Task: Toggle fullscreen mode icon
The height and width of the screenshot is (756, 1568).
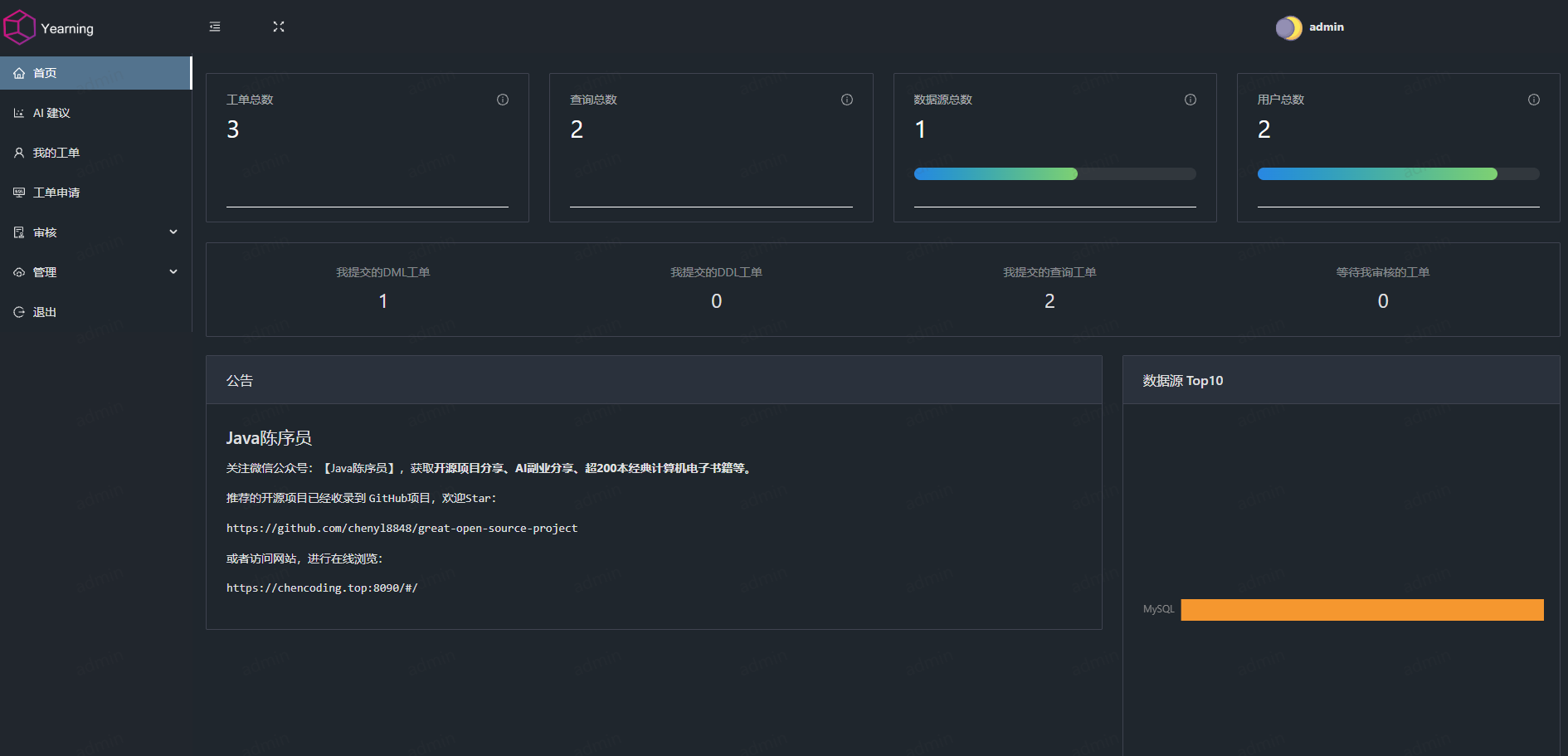Action: (x=279, y=27)
